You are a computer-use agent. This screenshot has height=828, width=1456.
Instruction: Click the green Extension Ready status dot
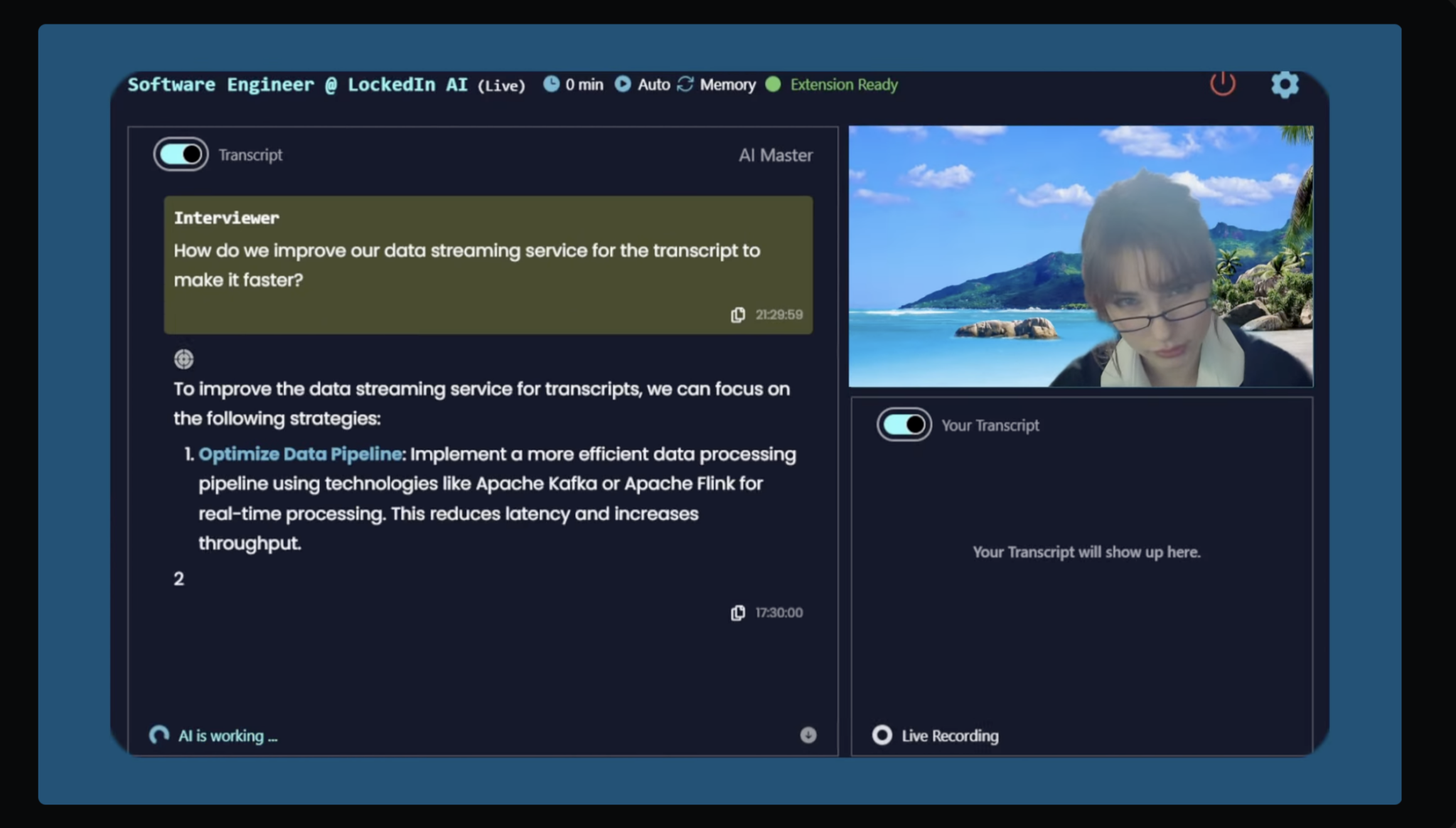774,85
